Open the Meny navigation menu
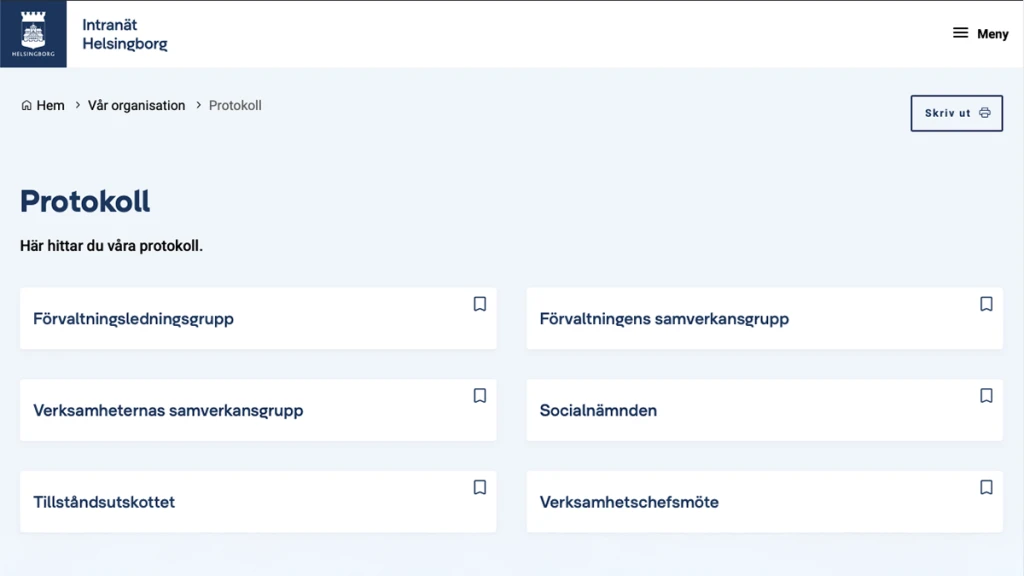Screen dimensions: 1024x576 pos(980,33)
